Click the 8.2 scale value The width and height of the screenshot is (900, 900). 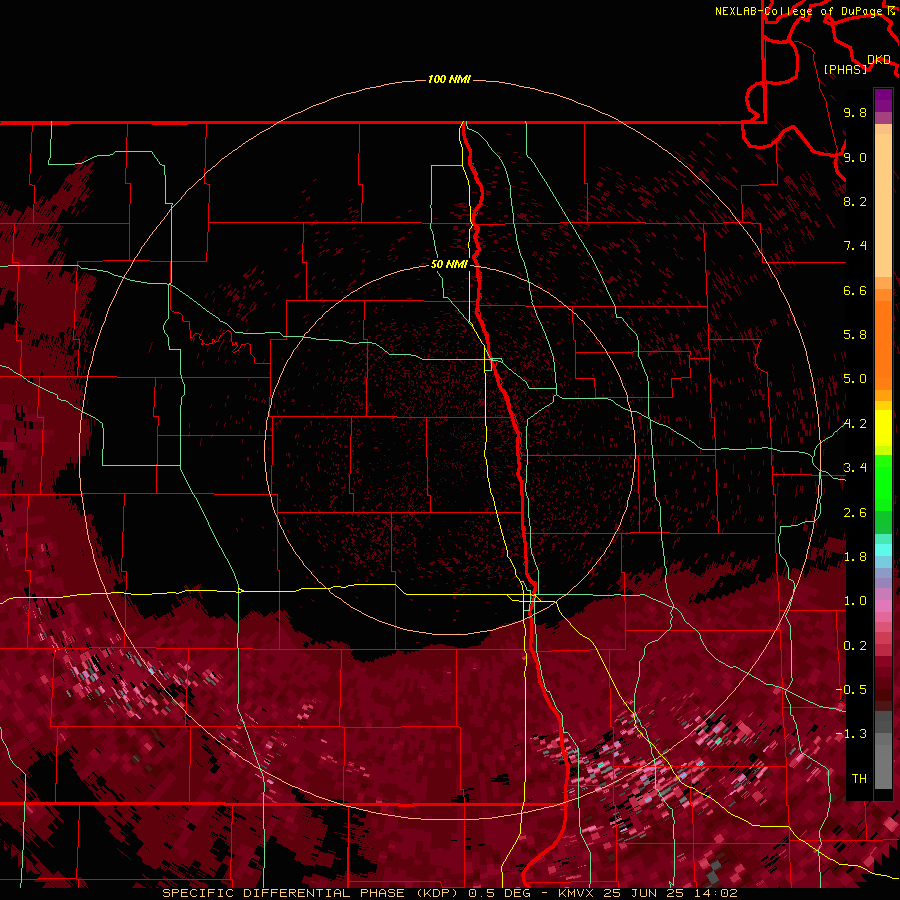[x=855, y=201]
